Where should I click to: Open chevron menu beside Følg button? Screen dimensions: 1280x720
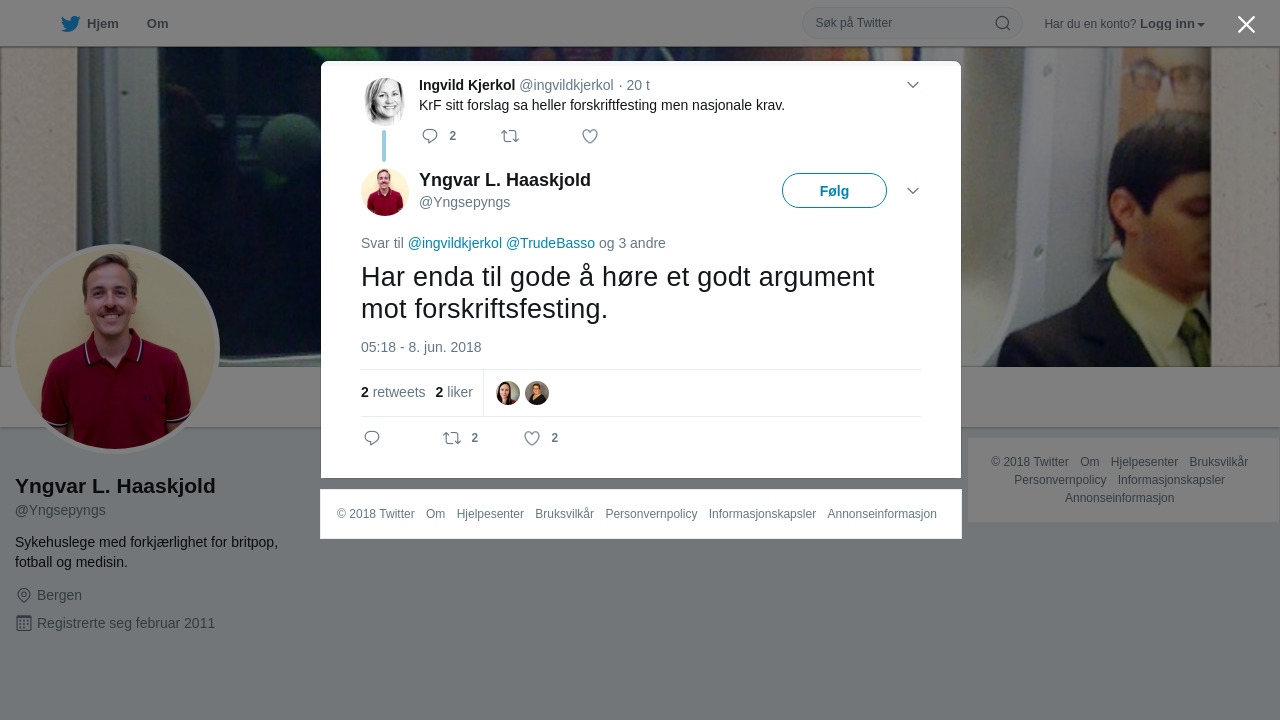tap(913, 191)
